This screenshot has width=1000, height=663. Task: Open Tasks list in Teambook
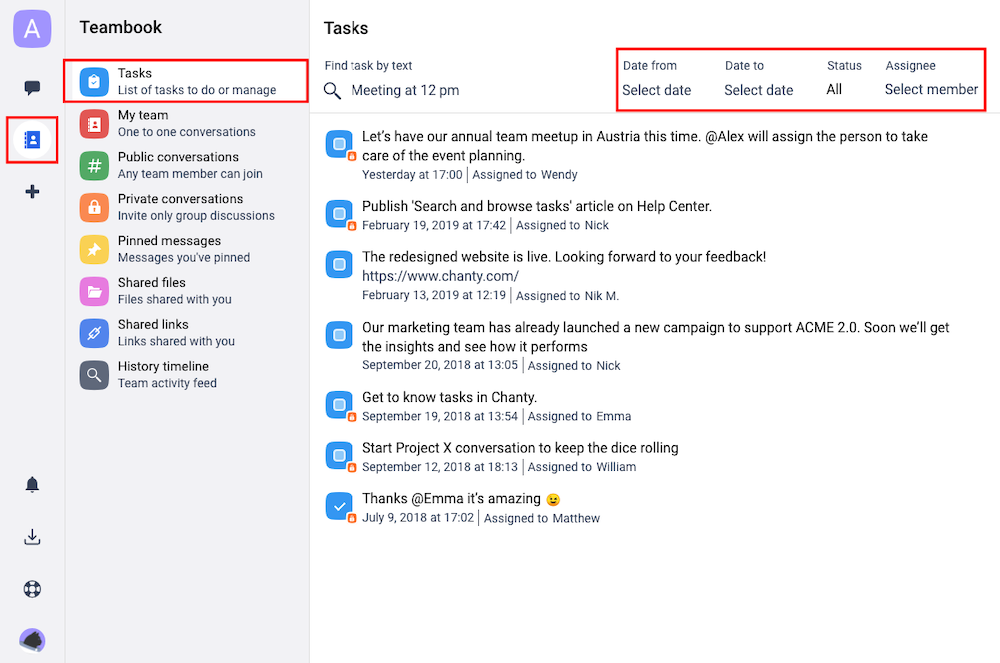coord(186,81)
